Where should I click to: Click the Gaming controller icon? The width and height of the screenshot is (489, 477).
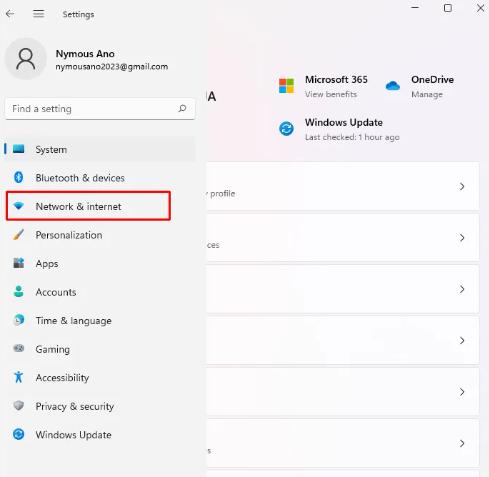tap(19, 349)
